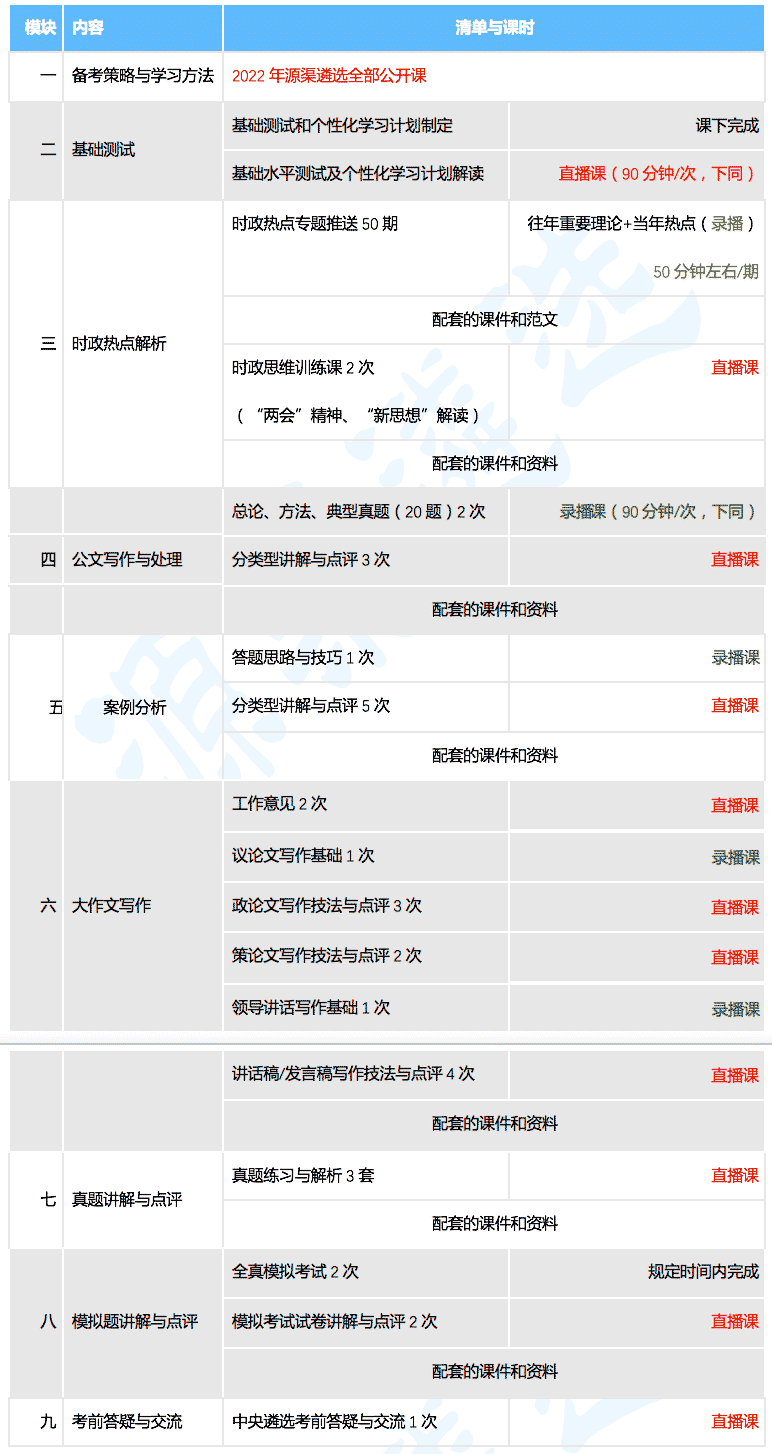
Task: Click 中央遴选考前答疑与交流1次
Action: 335,1422
